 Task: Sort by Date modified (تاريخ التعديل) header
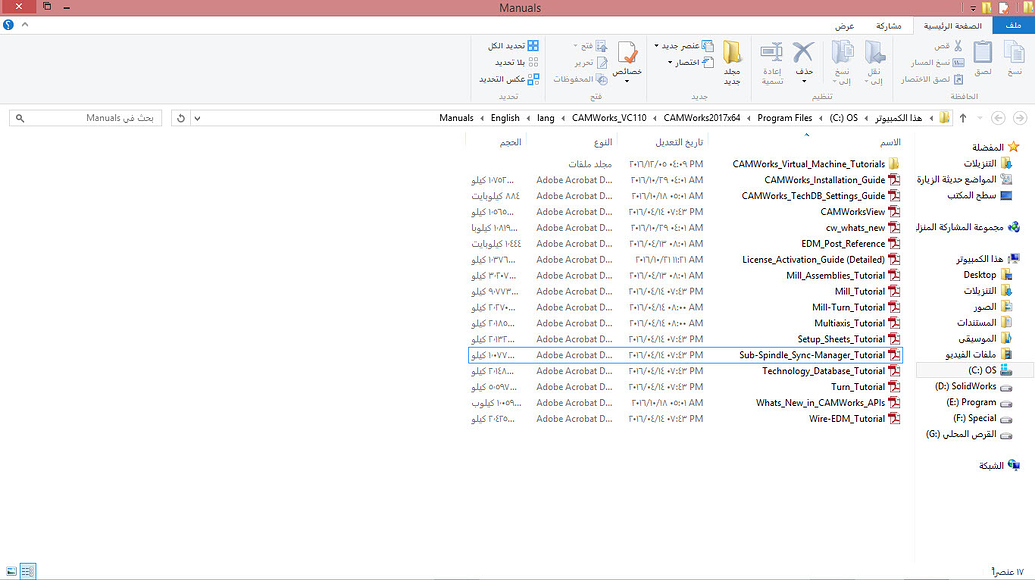click(679, 142)
